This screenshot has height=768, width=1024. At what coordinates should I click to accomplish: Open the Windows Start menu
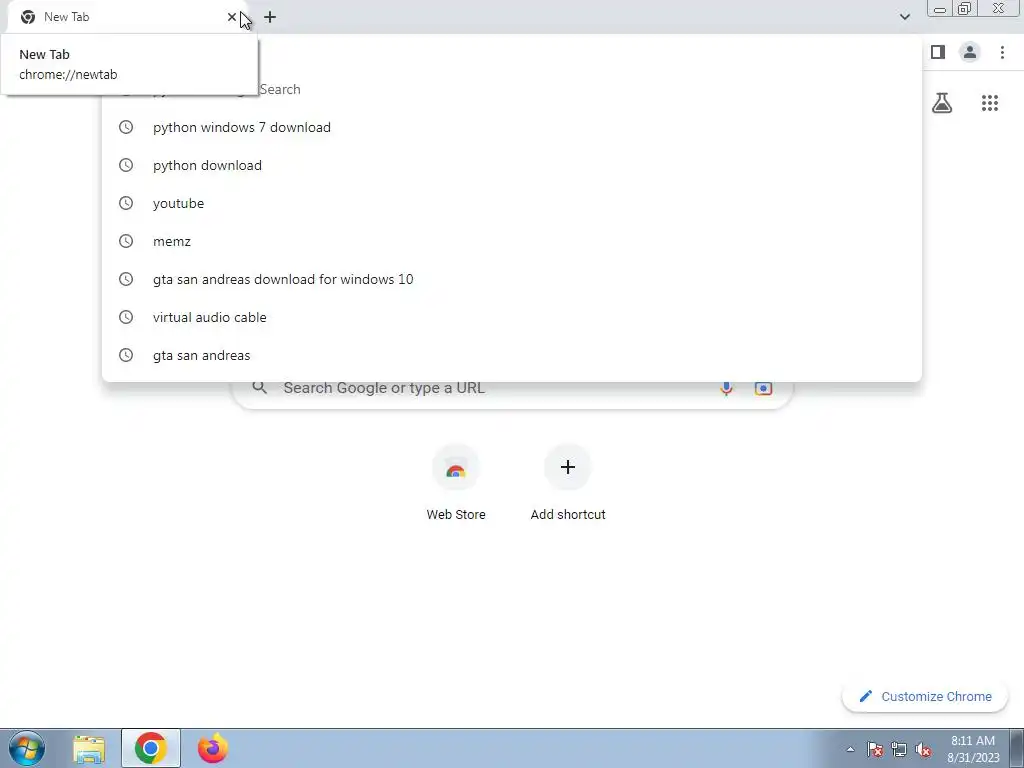coord(27,748)
